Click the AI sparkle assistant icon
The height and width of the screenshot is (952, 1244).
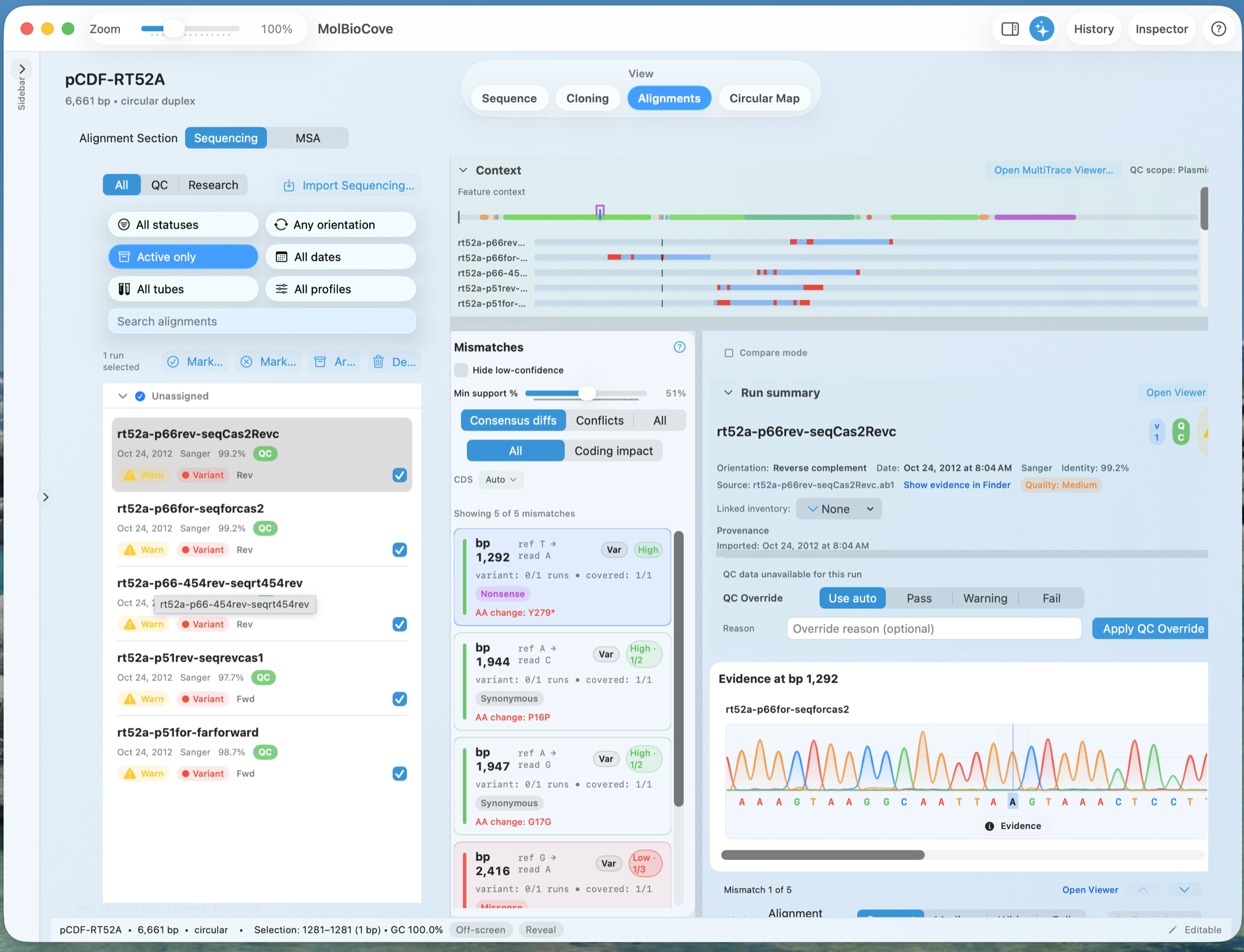[x=1041, y=29]
